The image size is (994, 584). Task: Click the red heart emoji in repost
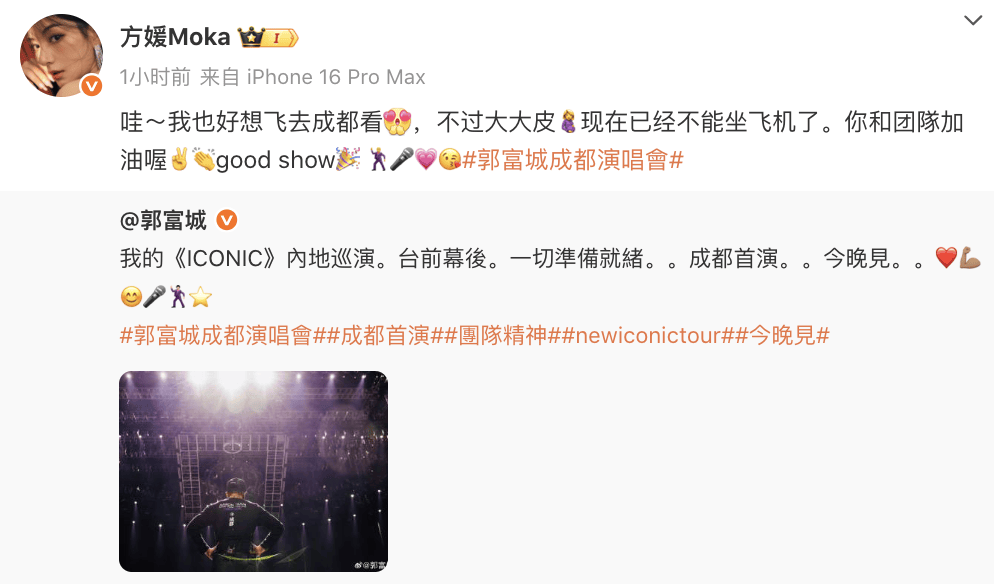946,258
